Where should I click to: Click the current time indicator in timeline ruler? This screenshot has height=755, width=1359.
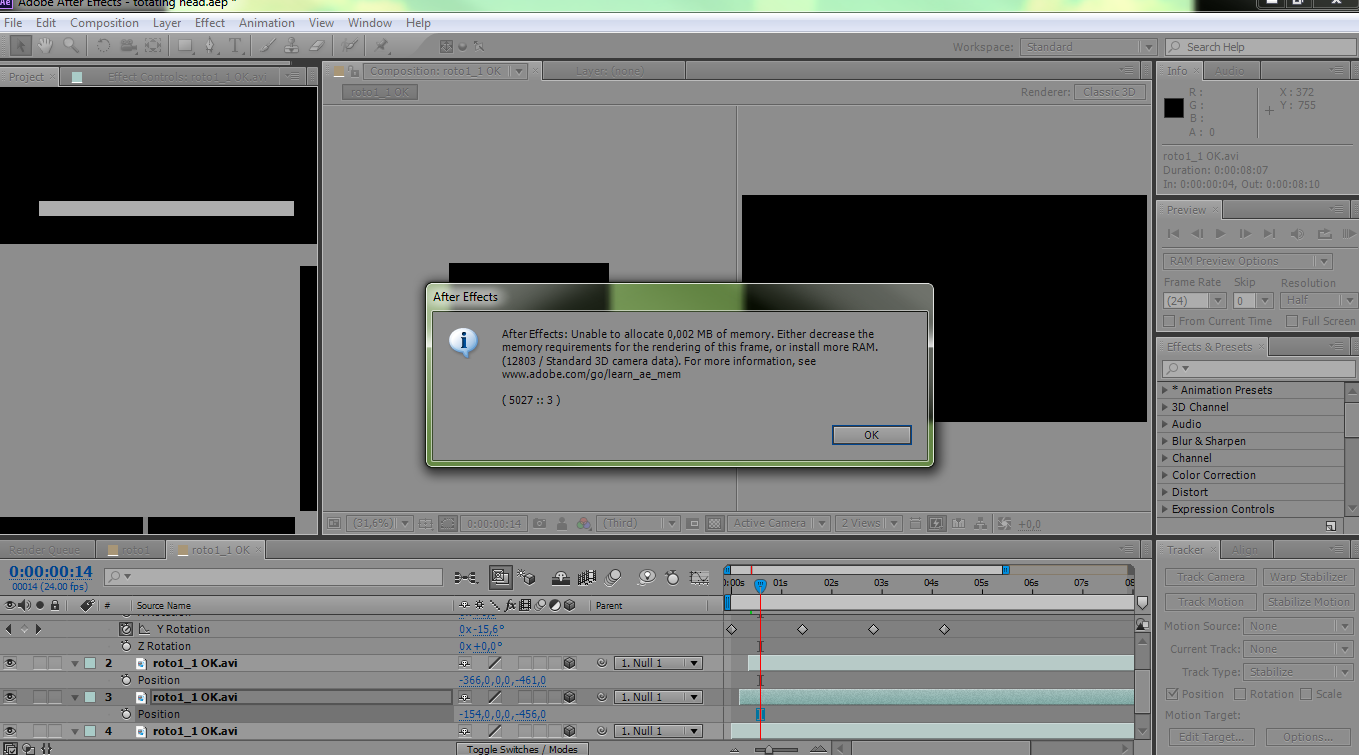760,584
